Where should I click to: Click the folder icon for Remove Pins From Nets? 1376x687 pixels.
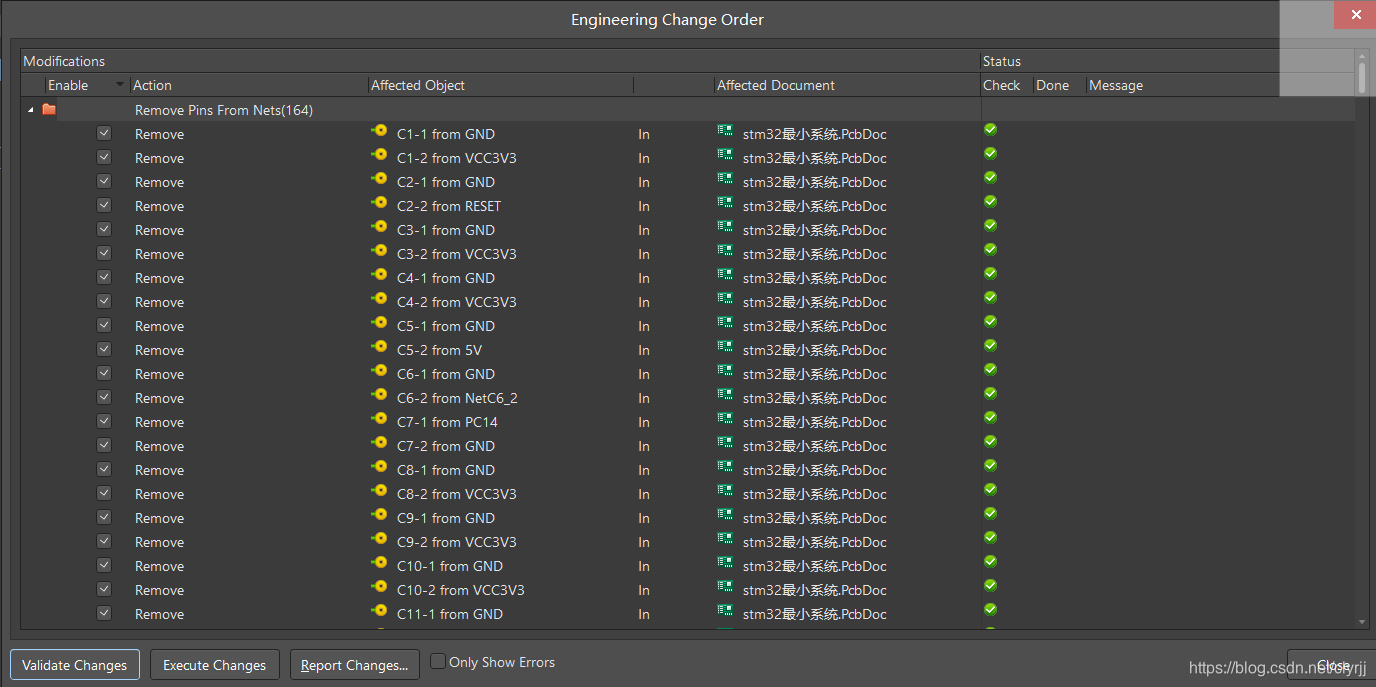(x=49, y=110)
